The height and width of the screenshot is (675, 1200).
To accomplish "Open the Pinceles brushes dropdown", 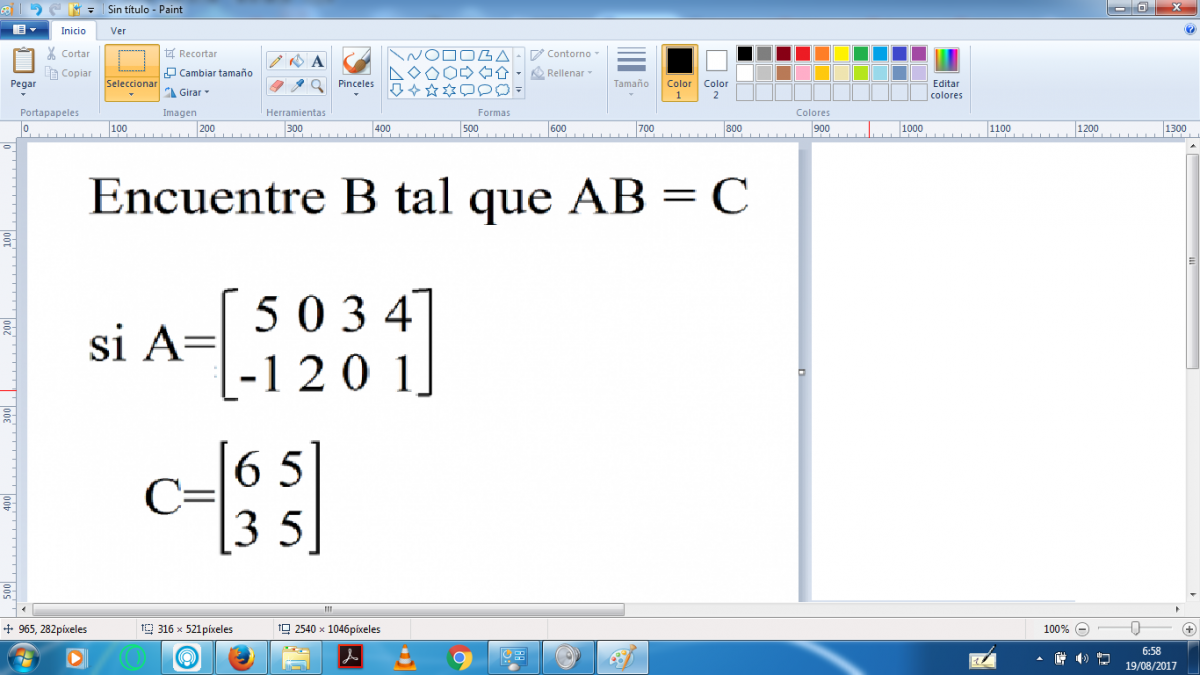I will [x=356, y=93].
